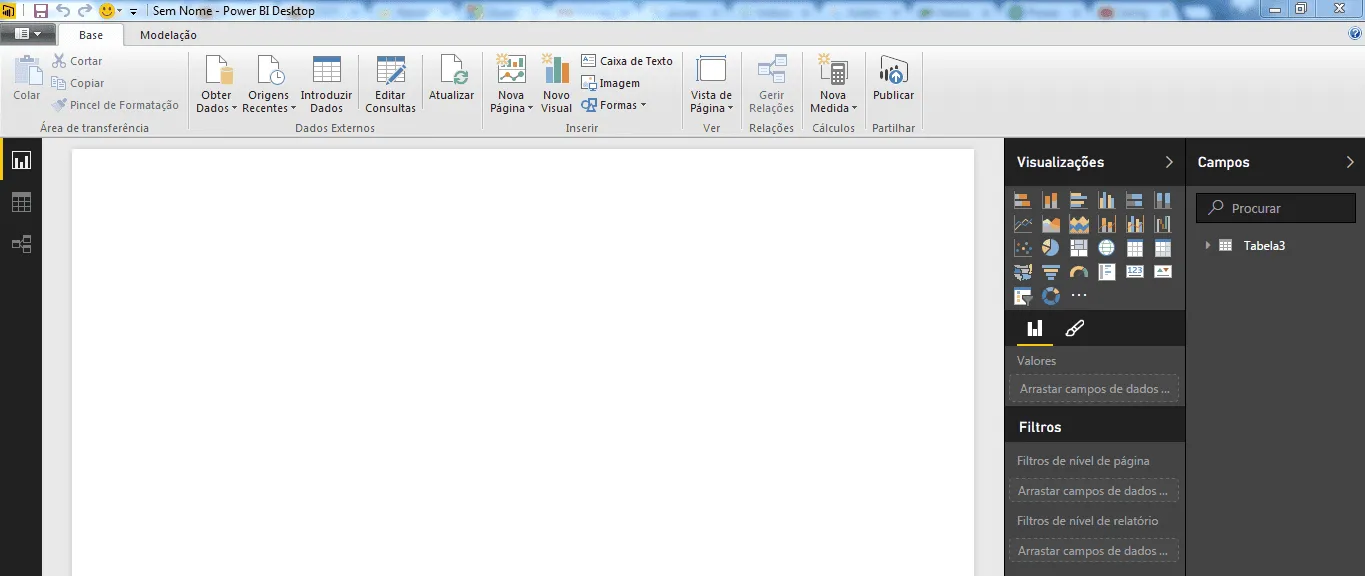Open the File menu button

tap(27, 33)
